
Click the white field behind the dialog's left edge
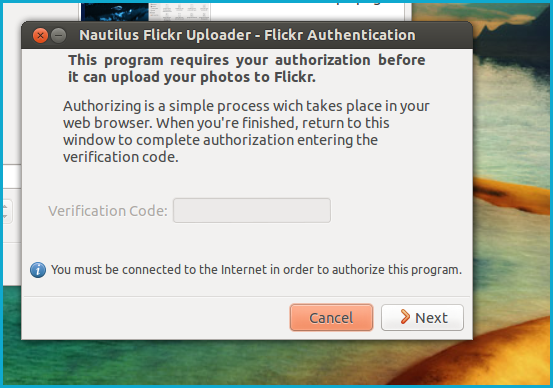tap(12, 176)
